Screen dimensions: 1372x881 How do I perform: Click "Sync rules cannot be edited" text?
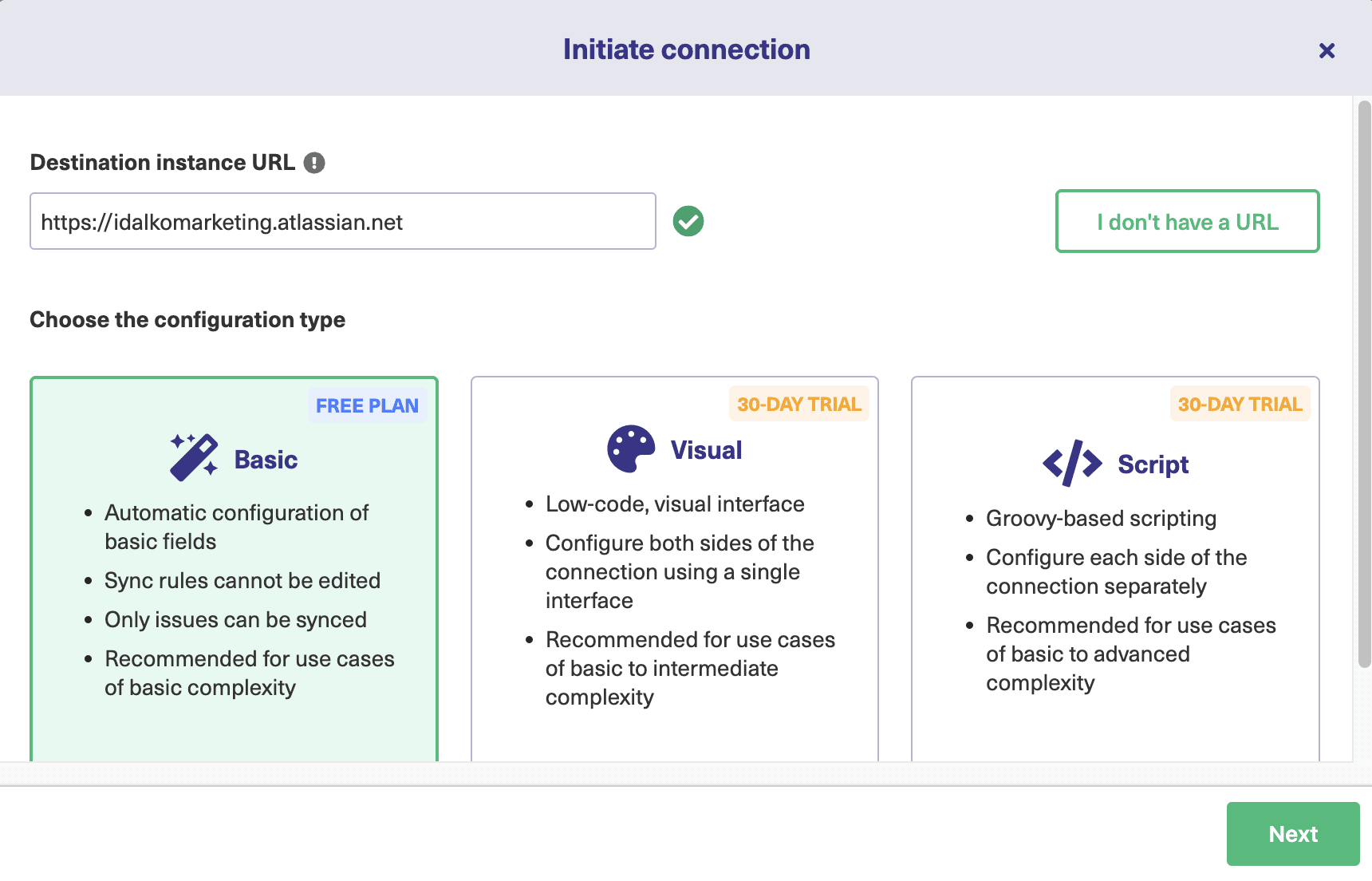pos(242,581)
